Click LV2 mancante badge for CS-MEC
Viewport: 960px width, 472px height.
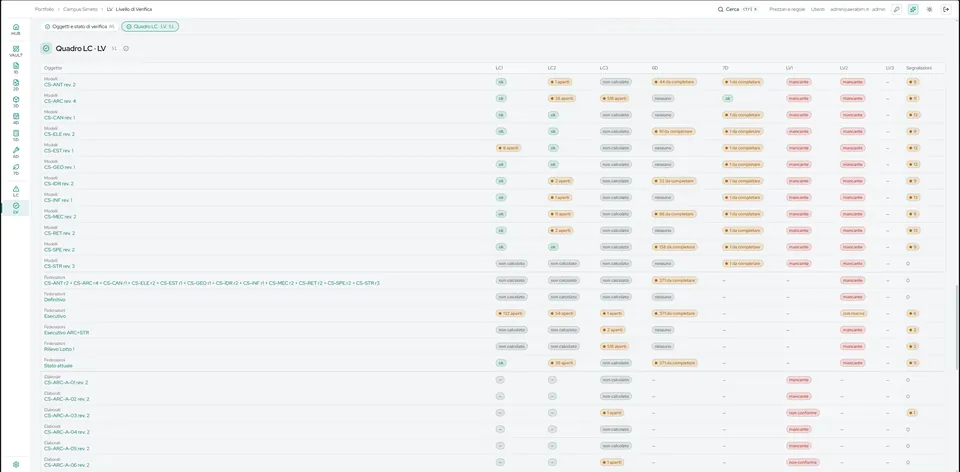[x=852, y=214]
